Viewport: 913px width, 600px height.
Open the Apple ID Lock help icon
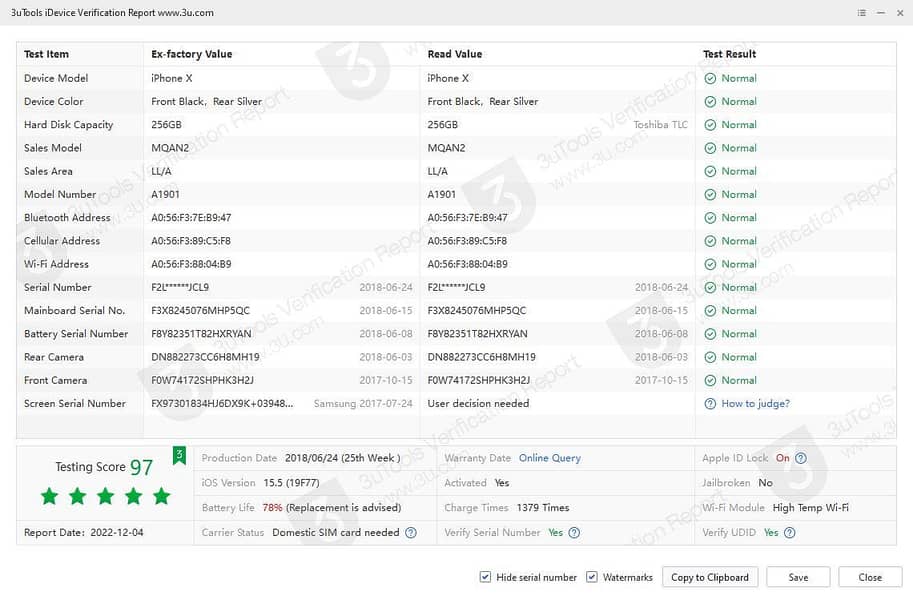pos(801,458)
